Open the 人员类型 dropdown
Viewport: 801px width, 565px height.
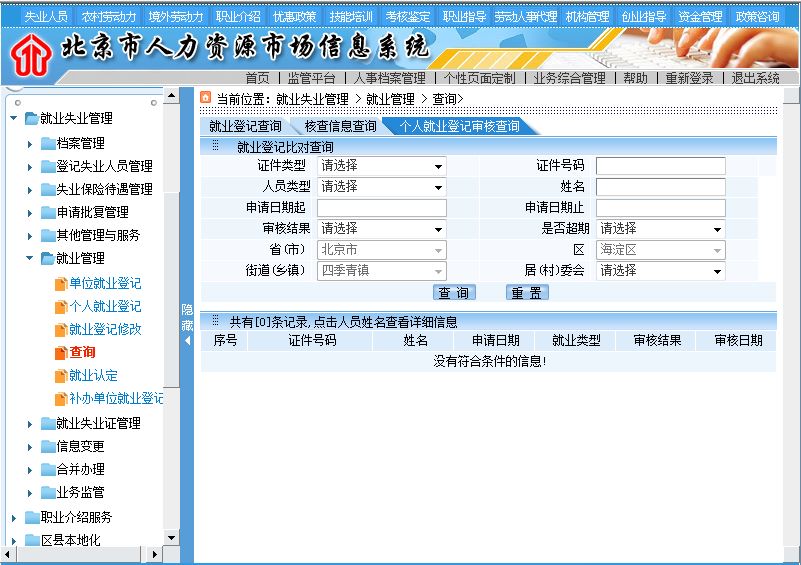[x=382, y=187]
